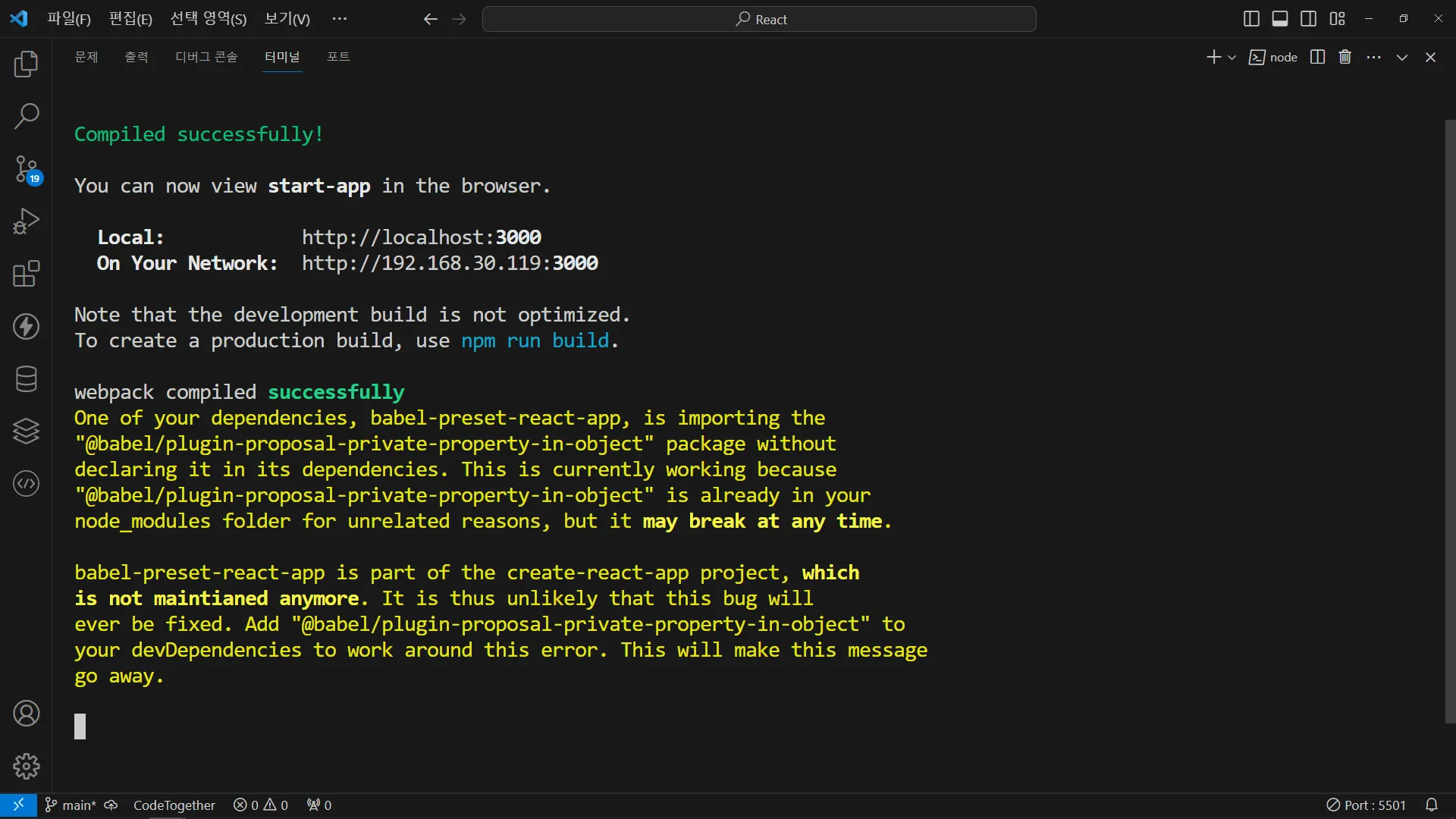Image resolution: width=1456 pixels, height=819 pixels.
Task: Toggle the secondary side bar layout button
Action: (x=1308, y=19)
